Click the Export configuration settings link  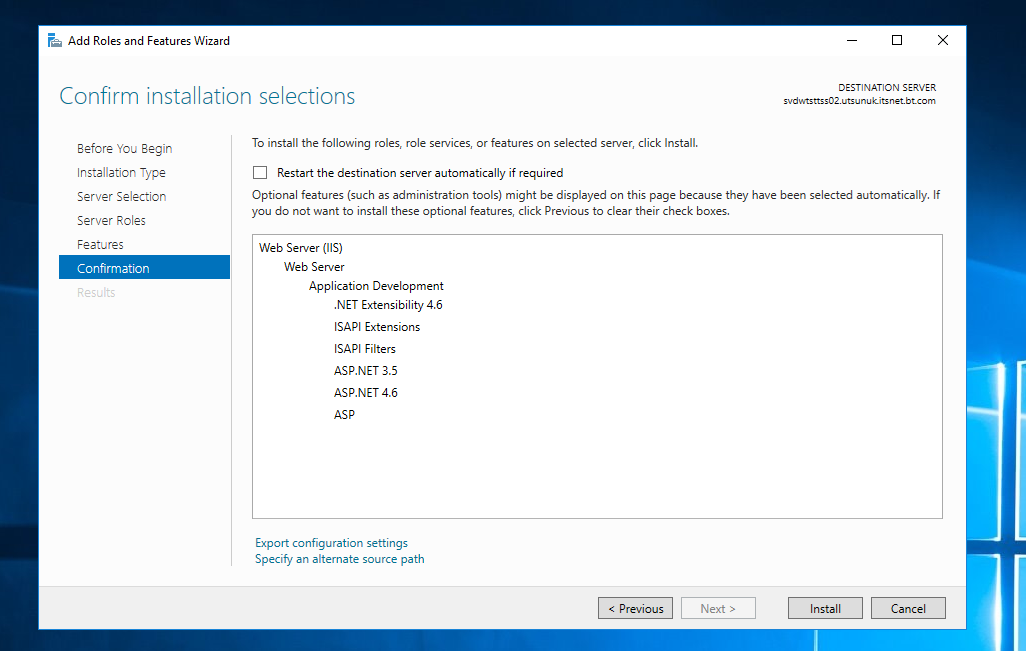331,543
